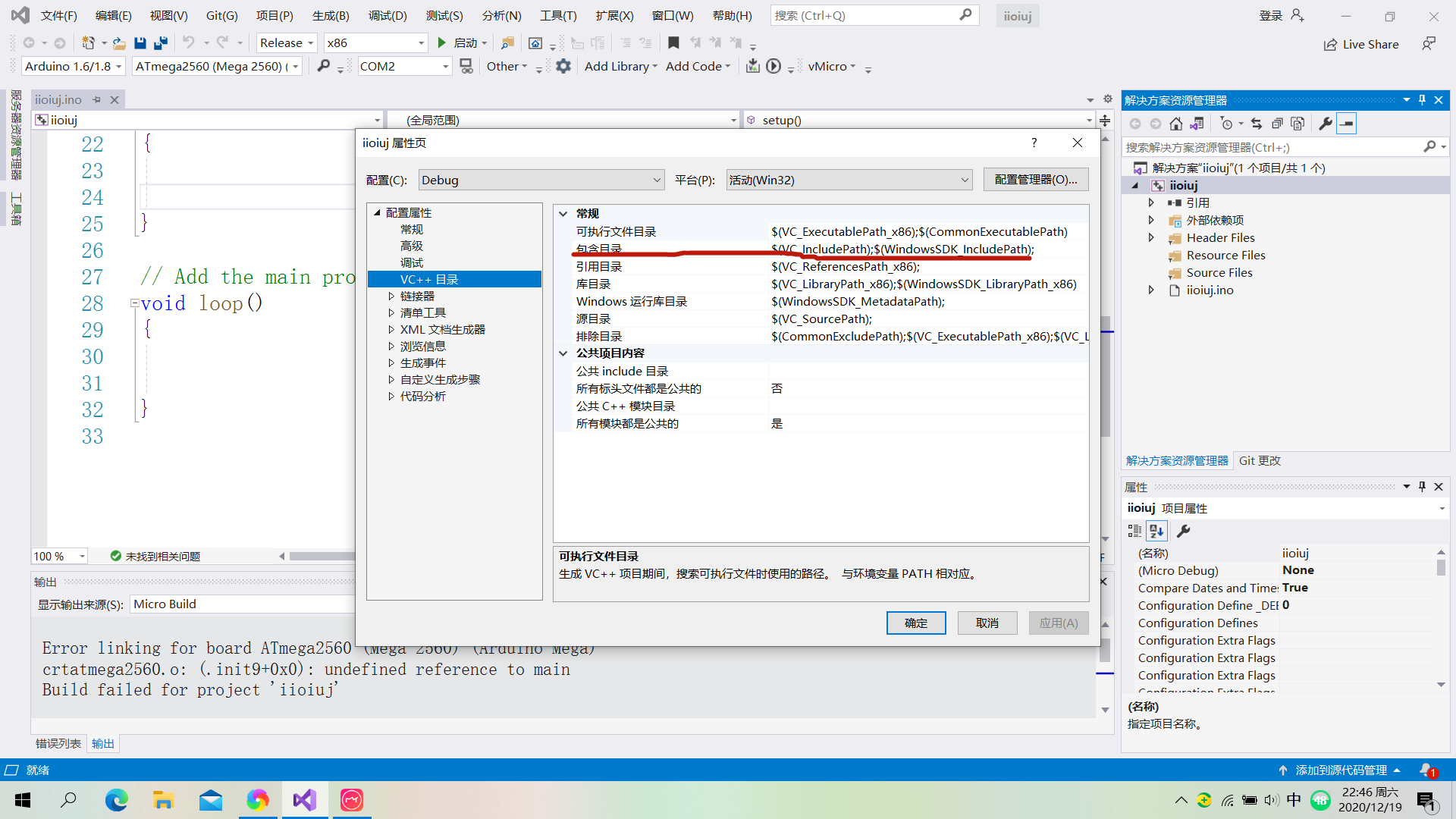Click the Collapse All icon in Solution Explorer
The height and width of the screenshot is (819, 1456).
click(x=1277, y=124)
